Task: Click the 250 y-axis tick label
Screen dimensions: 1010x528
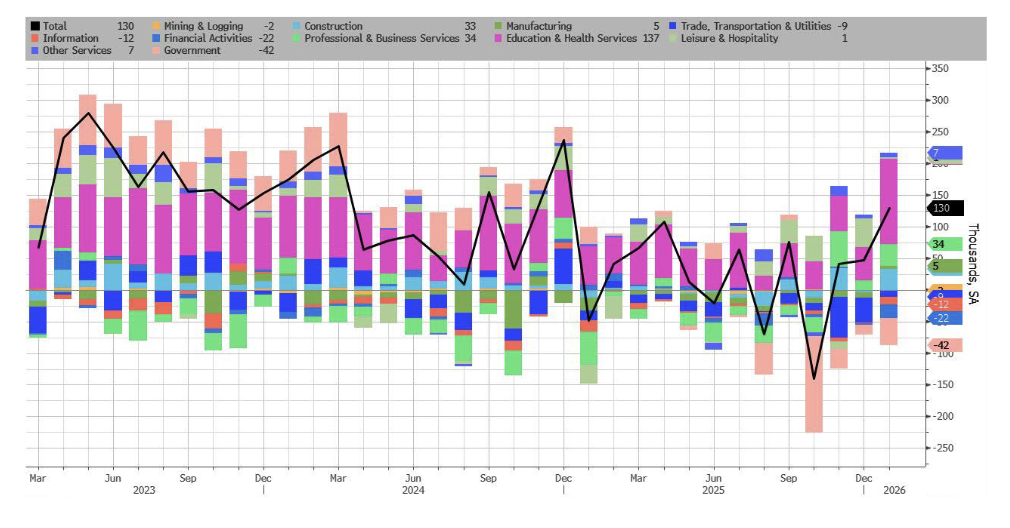Action: [x=940, y=132]
